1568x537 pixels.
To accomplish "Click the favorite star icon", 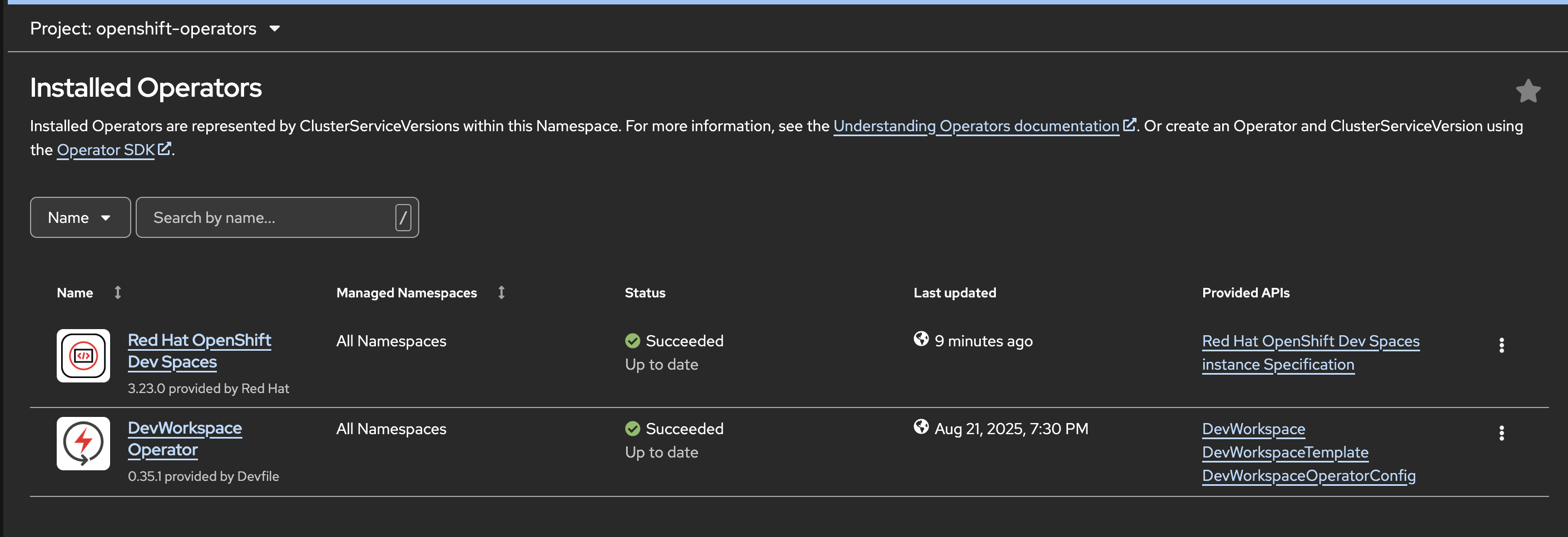I will [x=1528, y=91].
